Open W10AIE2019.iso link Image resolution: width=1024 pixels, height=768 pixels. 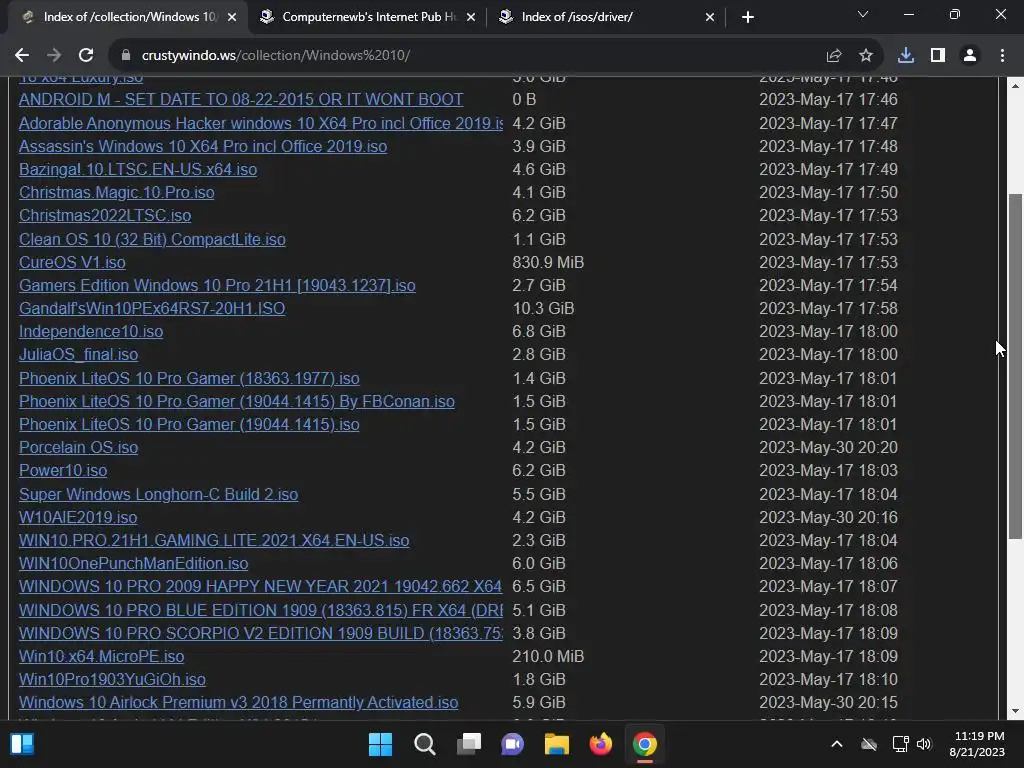pyautogui.click(x=78, y=517)
